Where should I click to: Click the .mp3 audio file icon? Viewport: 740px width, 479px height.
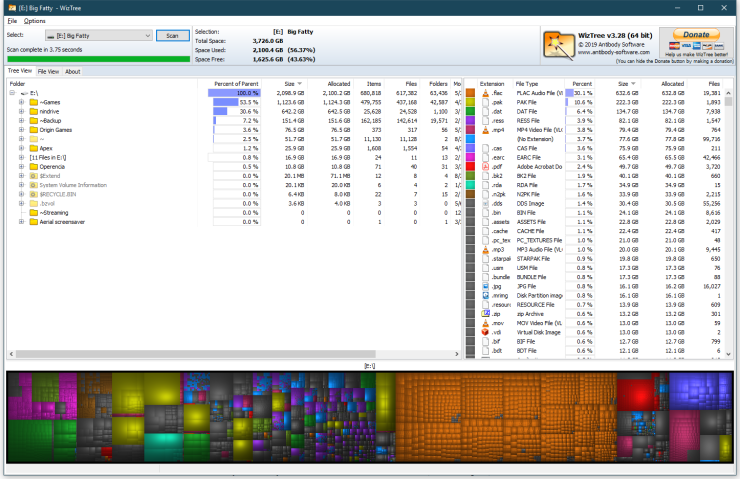pyautogui.click(x=485, y=249)
